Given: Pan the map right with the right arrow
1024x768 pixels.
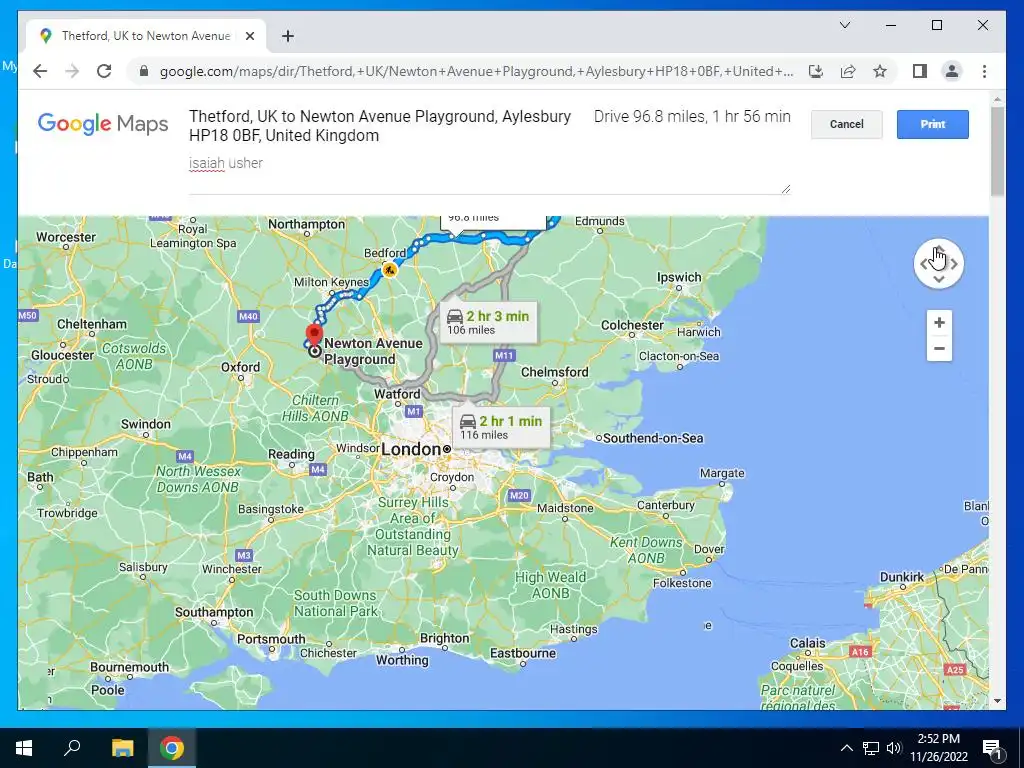Looking at the screenshot, I should pyautogui.click(x=954, y=264).
